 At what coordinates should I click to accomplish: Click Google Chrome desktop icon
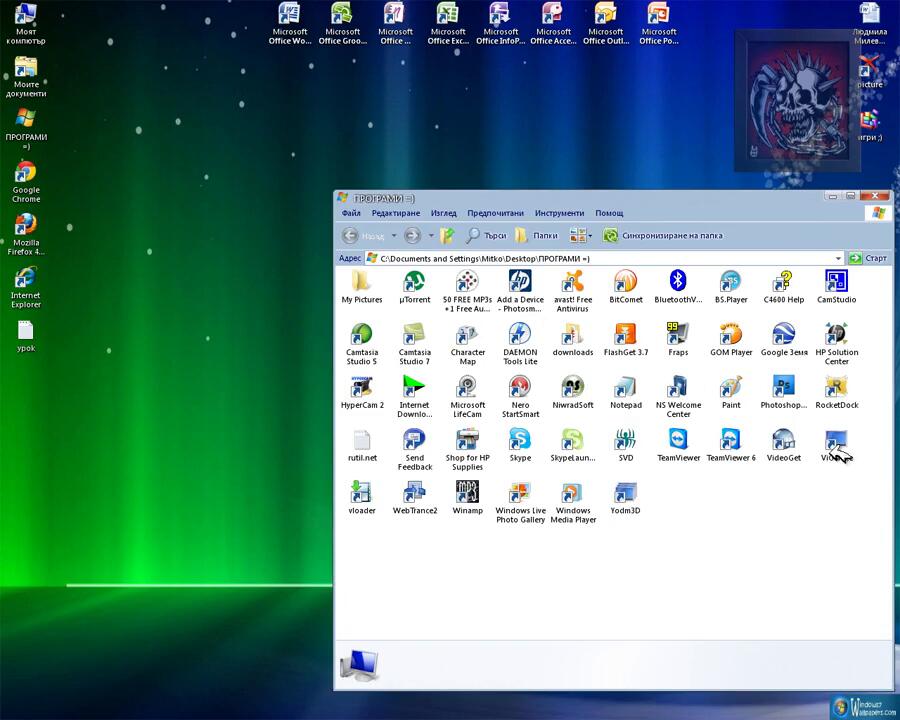(26, 173)
